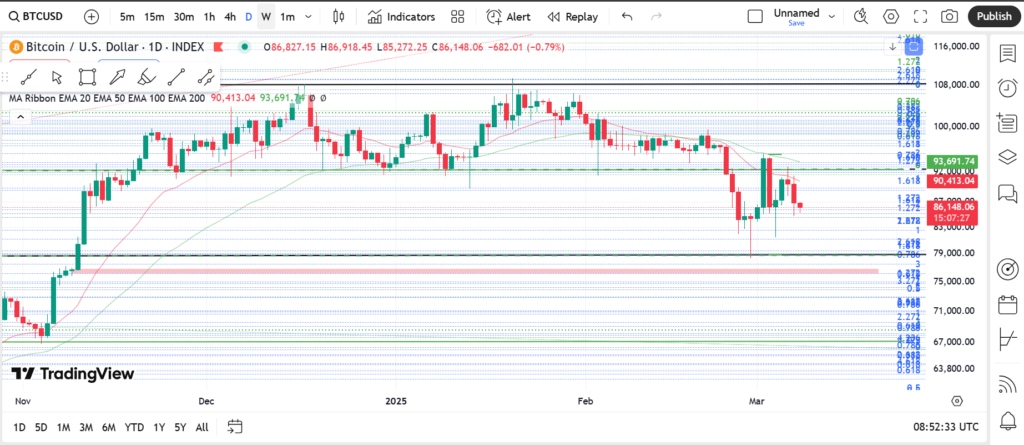The width and height of the screenshot is (1024, 445).
Task: Open the candlestick chart type menu
Action: [338, 16]
